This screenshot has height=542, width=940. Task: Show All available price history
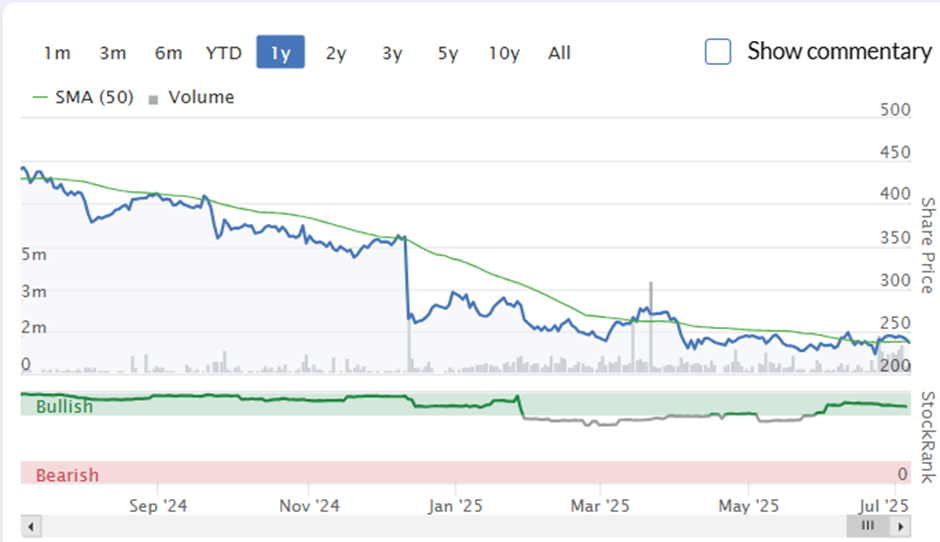(559, 53)
